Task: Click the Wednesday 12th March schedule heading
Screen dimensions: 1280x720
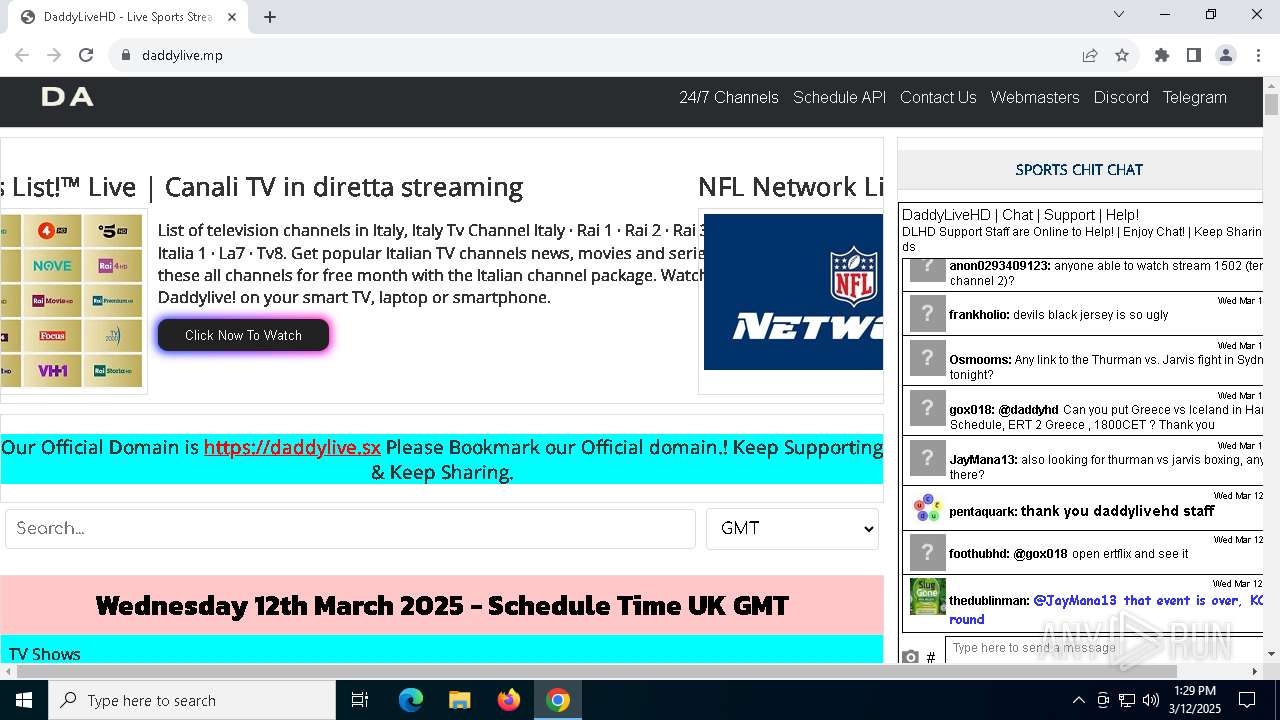Action: point(442,605)
